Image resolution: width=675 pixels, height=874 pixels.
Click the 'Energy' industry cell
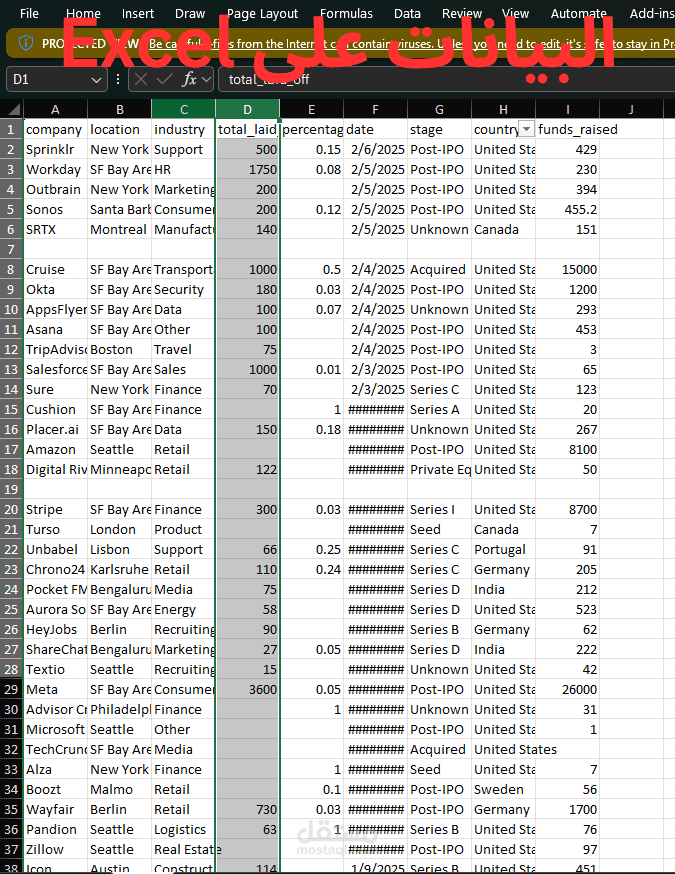(183, 609)
